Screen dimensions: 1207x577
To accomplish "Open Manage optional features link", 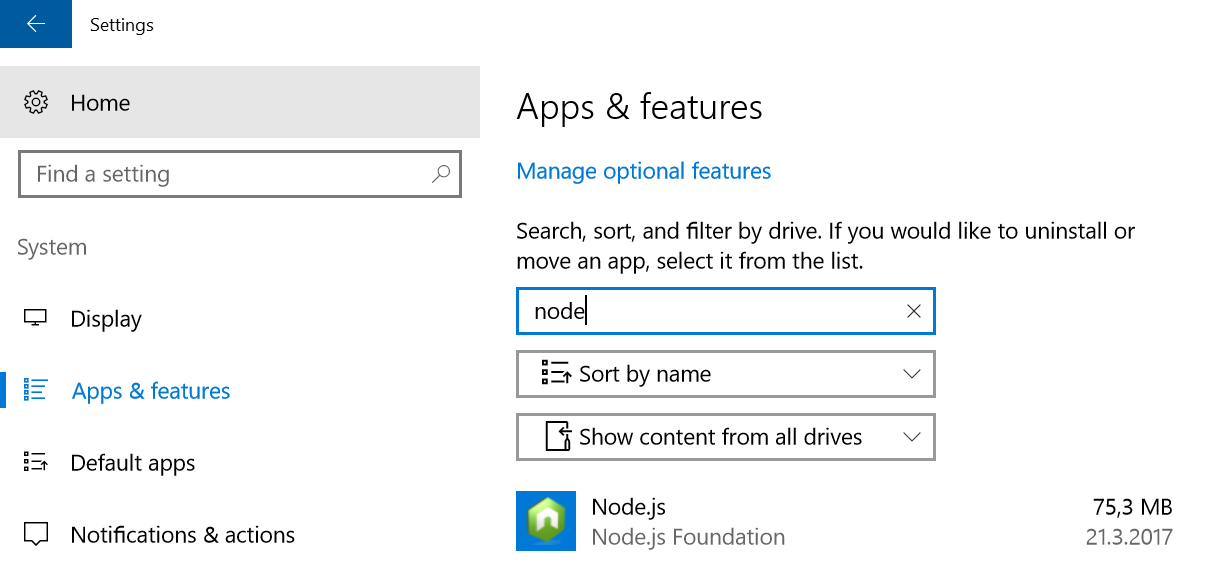I will (x=644, y=171).
